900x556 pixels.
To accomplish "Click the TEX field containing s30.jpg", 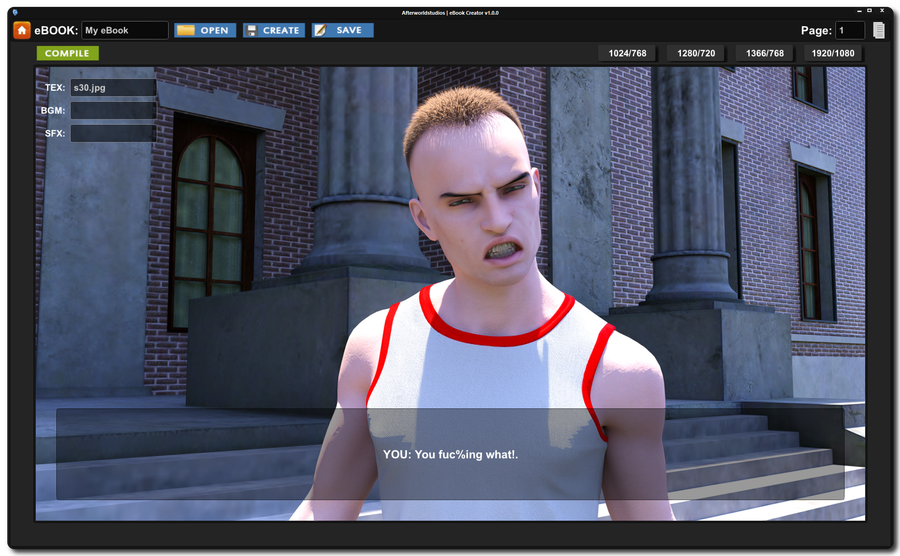I will pyautogui.click(x=113, y=88).
